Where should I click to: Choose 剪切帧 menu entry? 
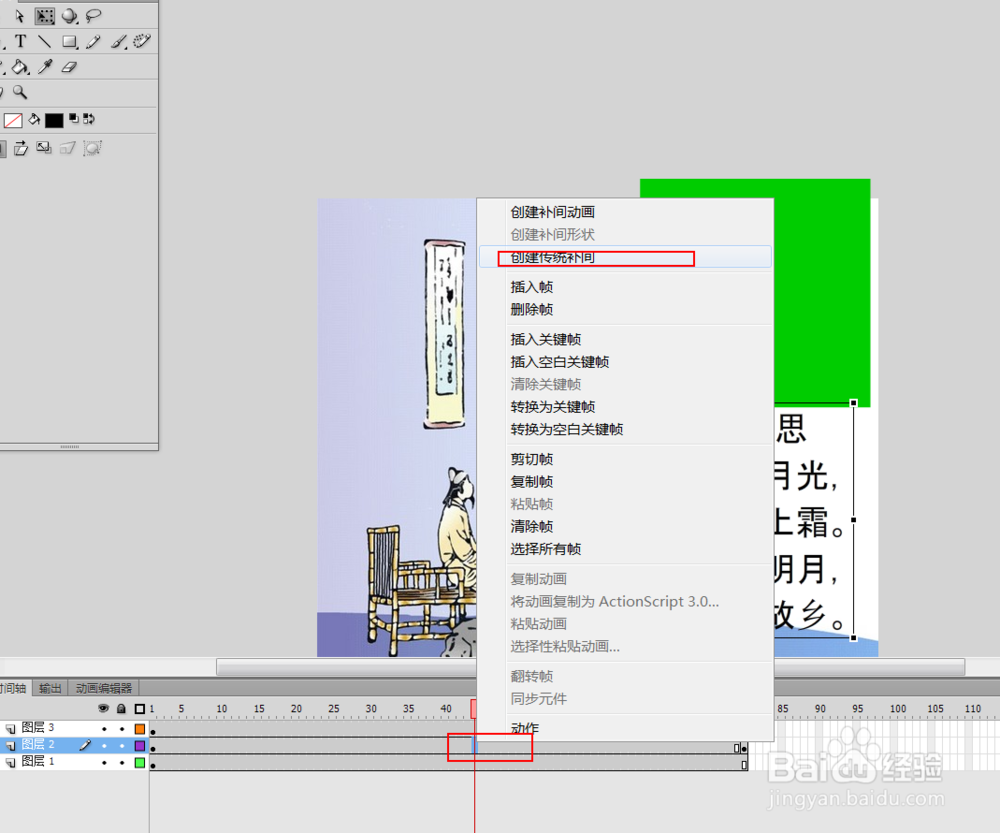(x=625, y=459)
